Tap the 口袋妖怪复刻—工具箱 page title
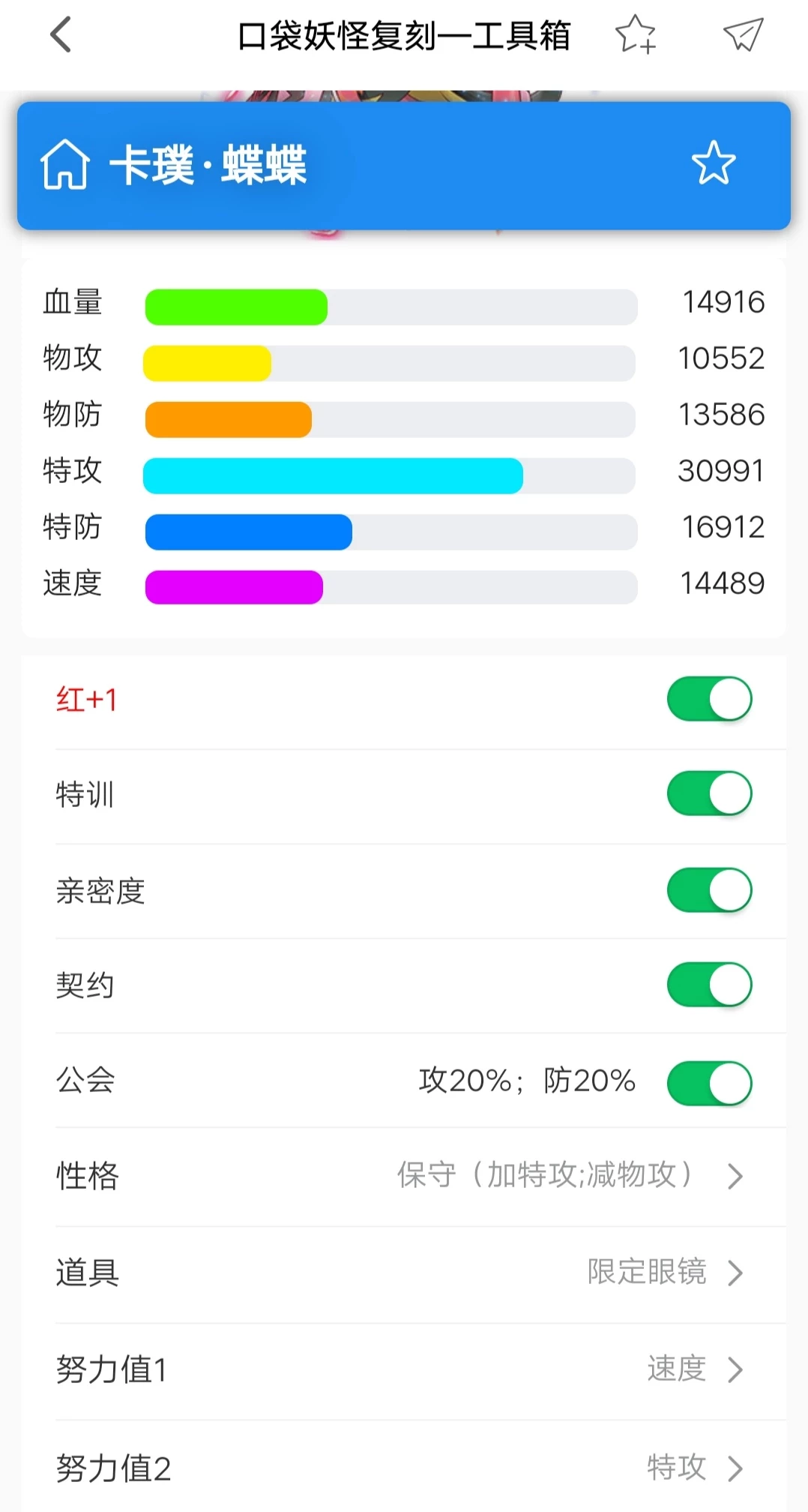Screen dimensions: 808x1512 [x=403, y=36]
